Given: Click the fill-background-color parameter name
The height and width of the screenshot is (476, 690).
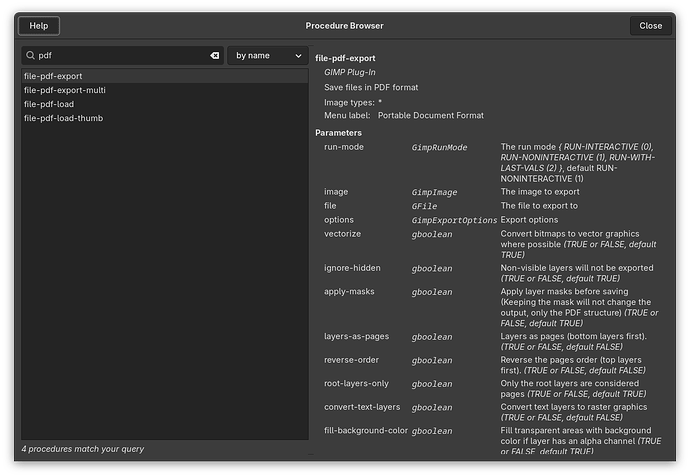Looking at the screenshot, I should (x=366, y=431).
